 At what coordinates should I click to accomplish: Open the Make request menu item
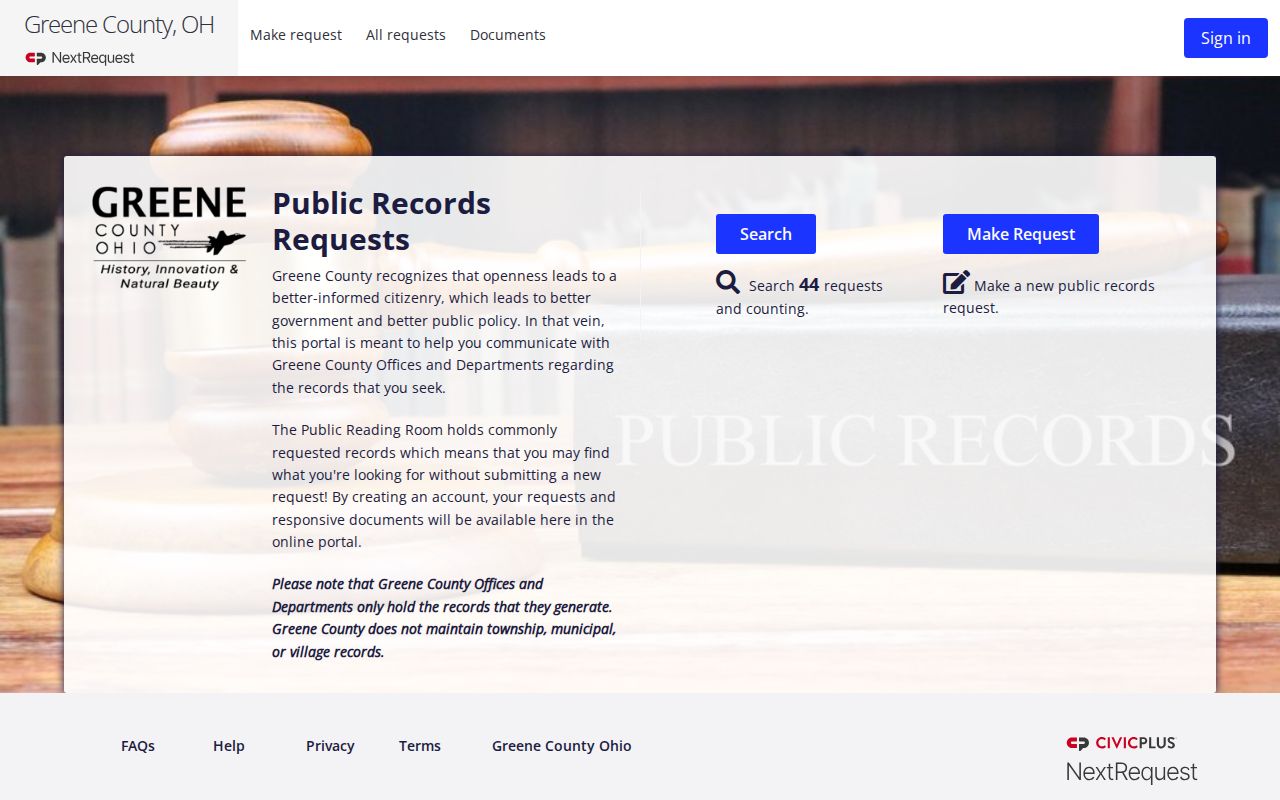pos(296,35)
